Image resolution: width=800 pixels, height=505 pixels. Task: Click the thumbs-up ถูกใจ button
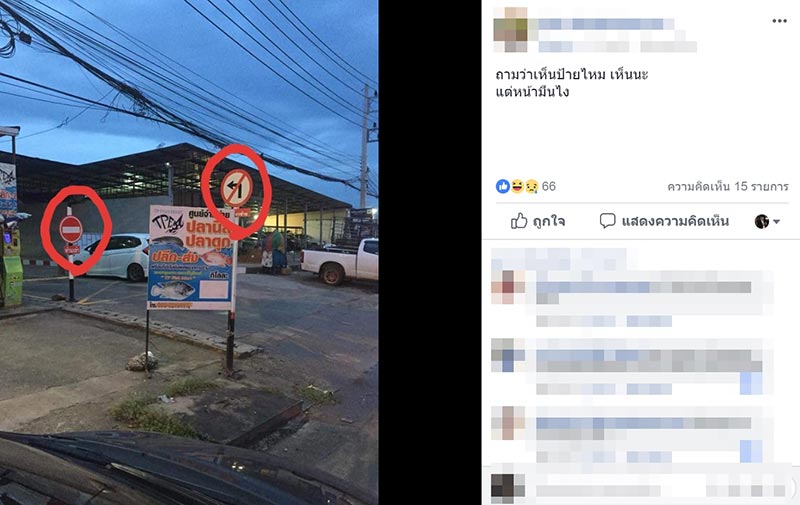click(x=537, y=221)
